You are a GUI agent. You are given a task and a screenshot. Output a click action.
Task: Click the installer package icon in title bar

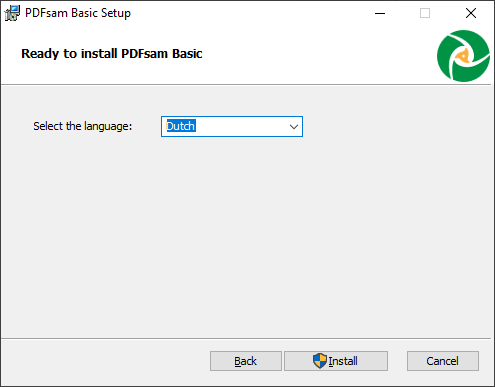[12, 13]
